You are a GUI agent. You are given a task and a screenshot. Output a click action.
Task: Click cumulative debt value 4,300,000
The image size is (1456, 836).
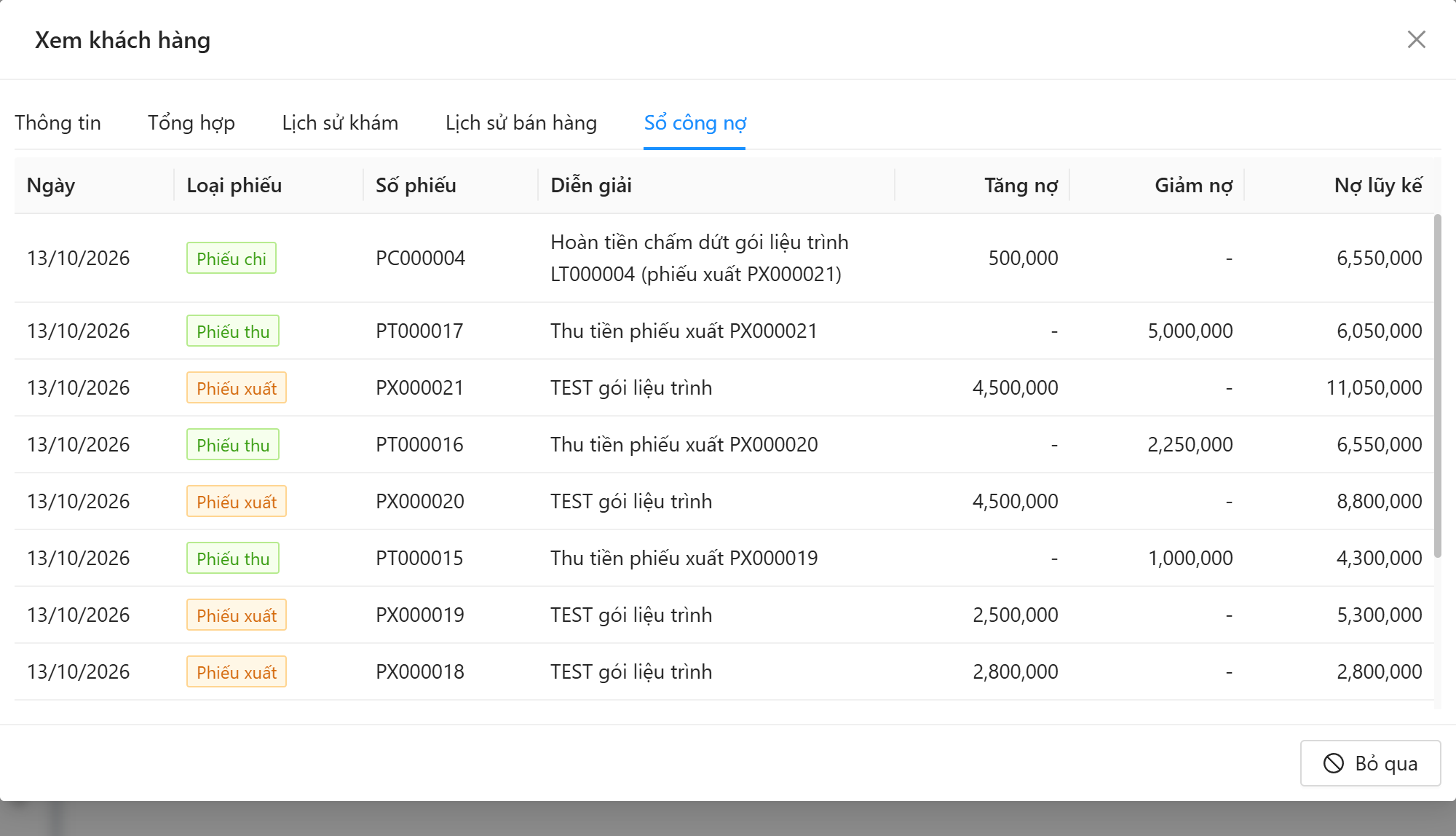pos(1379,559)
